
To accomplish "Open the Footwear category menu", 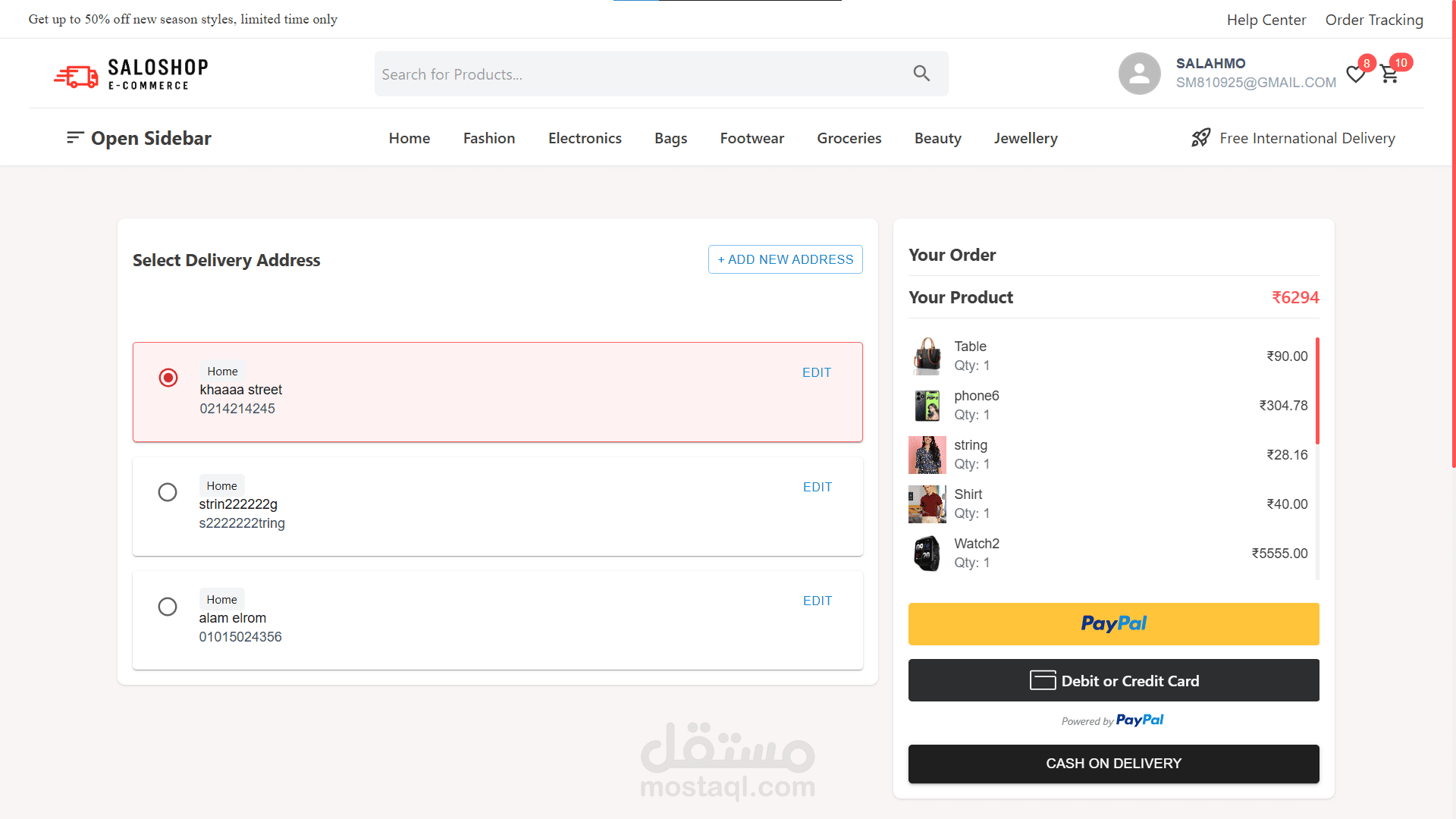I will coord(752,138).
